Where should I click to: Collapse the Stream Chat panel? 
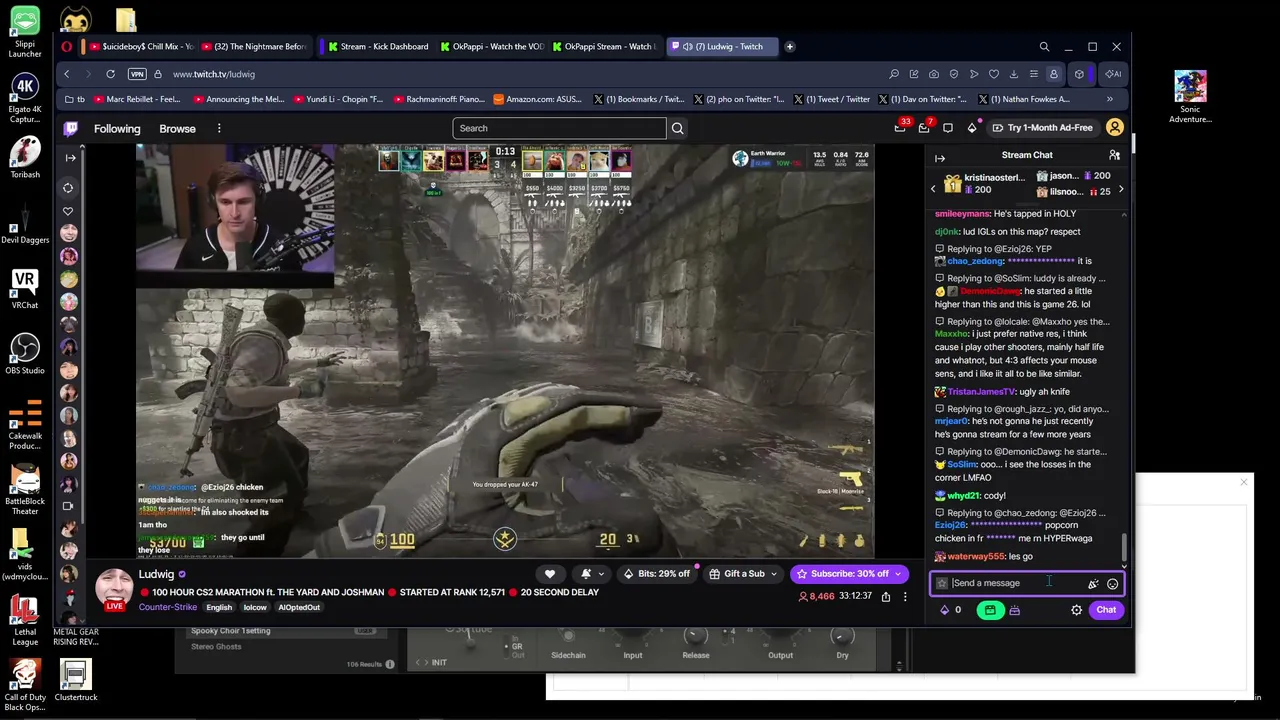click(x=940, y=158)
